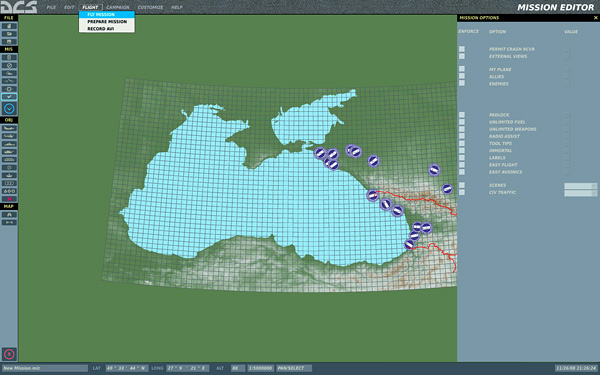Click the date and time display
Image resolution: width=600 pixels, height=375 pixels.
[x=576, y=368]
